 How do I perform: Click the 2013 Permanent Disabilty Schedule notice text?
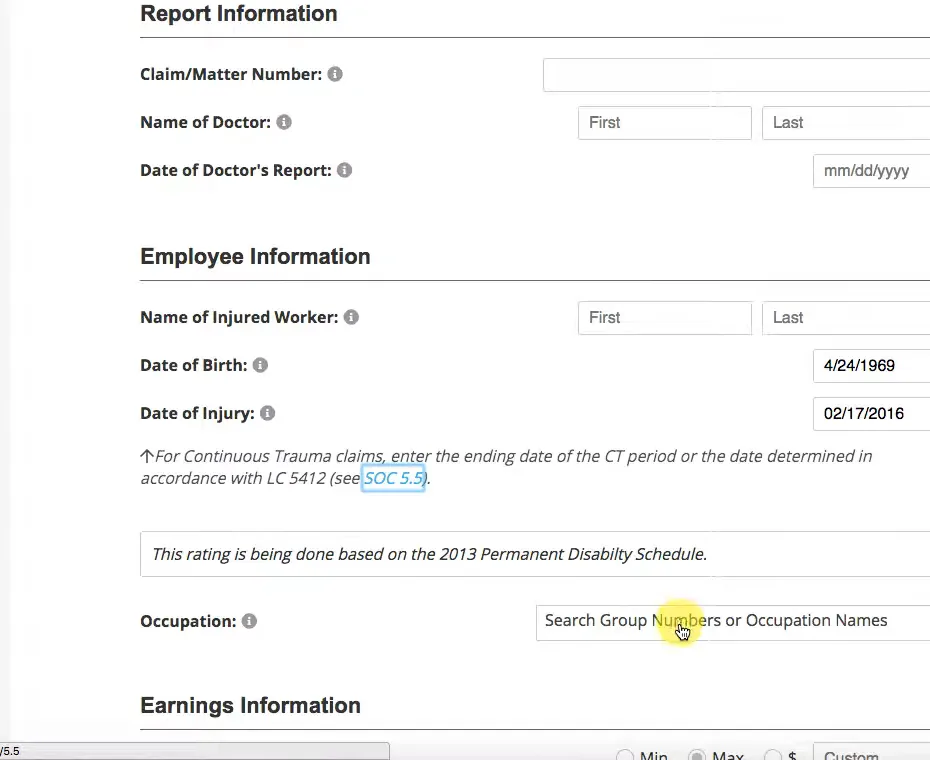point(429,554)
